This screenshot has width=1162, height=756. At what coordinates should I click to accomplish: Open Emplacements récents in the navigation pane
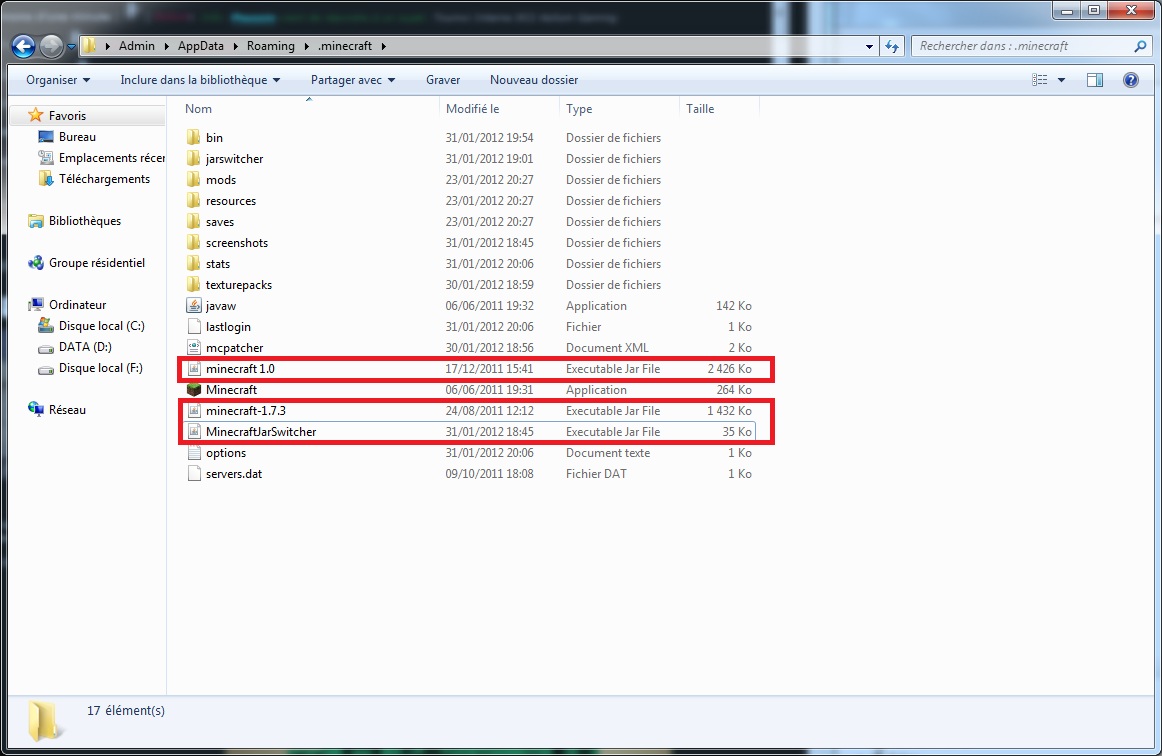point(112,158)
